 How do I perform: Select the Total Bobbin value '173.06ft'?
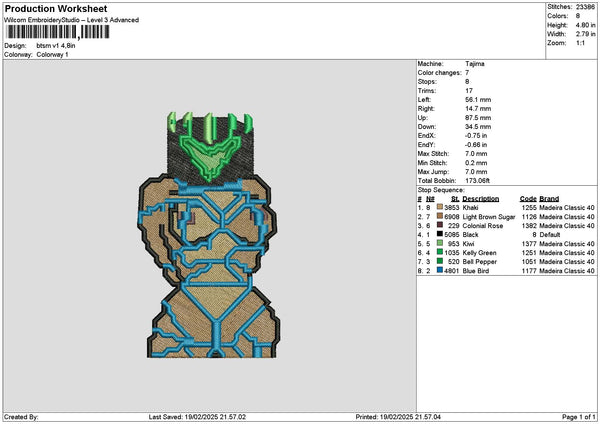(x=478, y=181)
